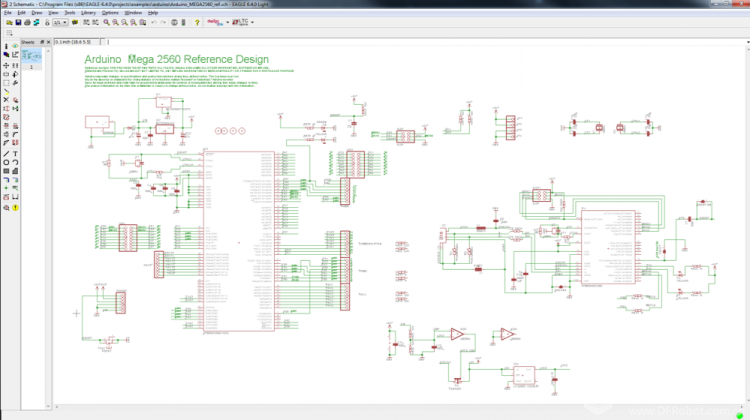Viewport: 750px width, 420px height.
Task: Select the Show eye tool
Action: click(x=15, y=46)
